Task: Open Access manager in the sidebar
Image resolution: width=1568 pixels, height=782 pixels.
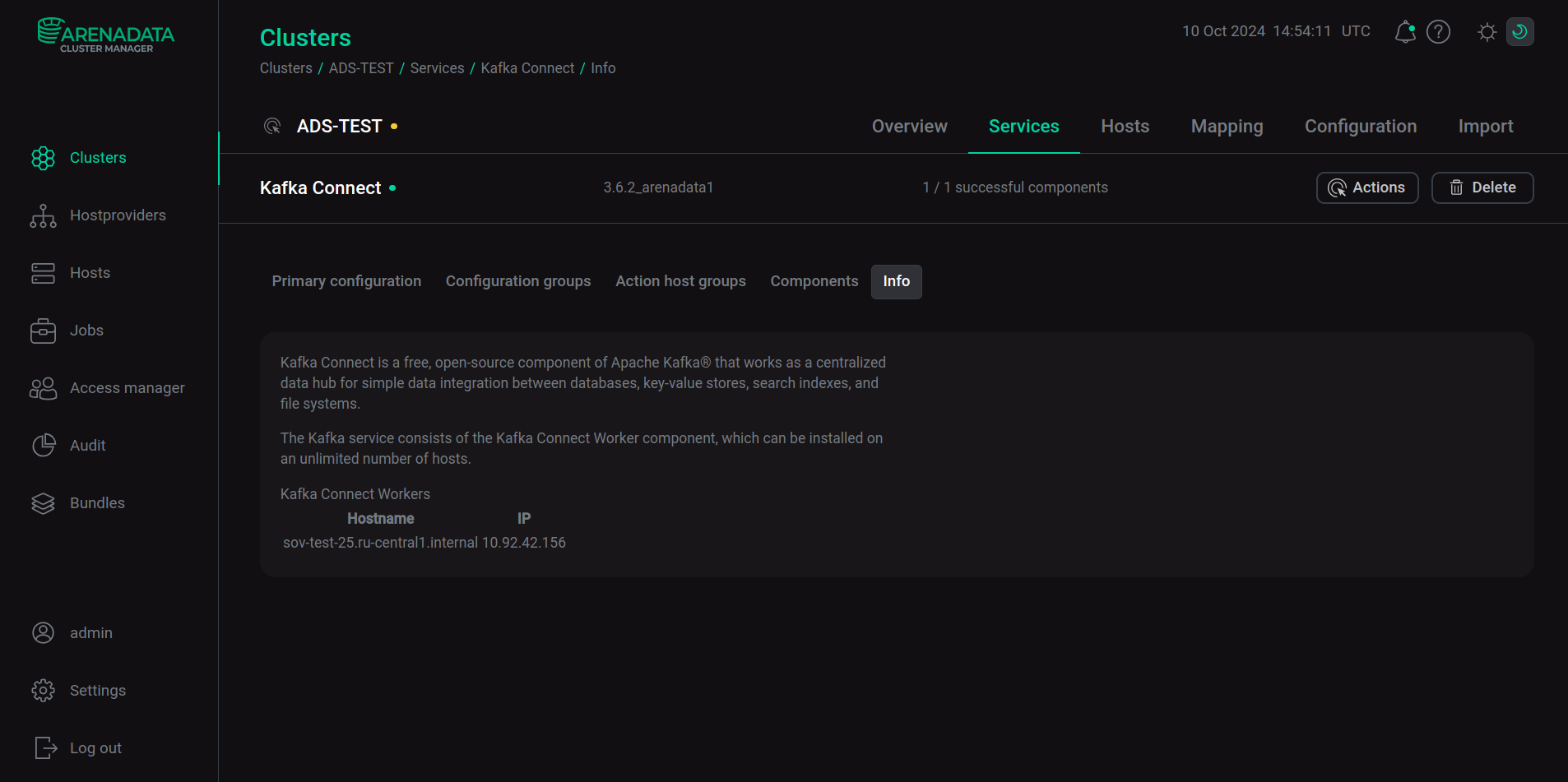Action: (128, 388)
